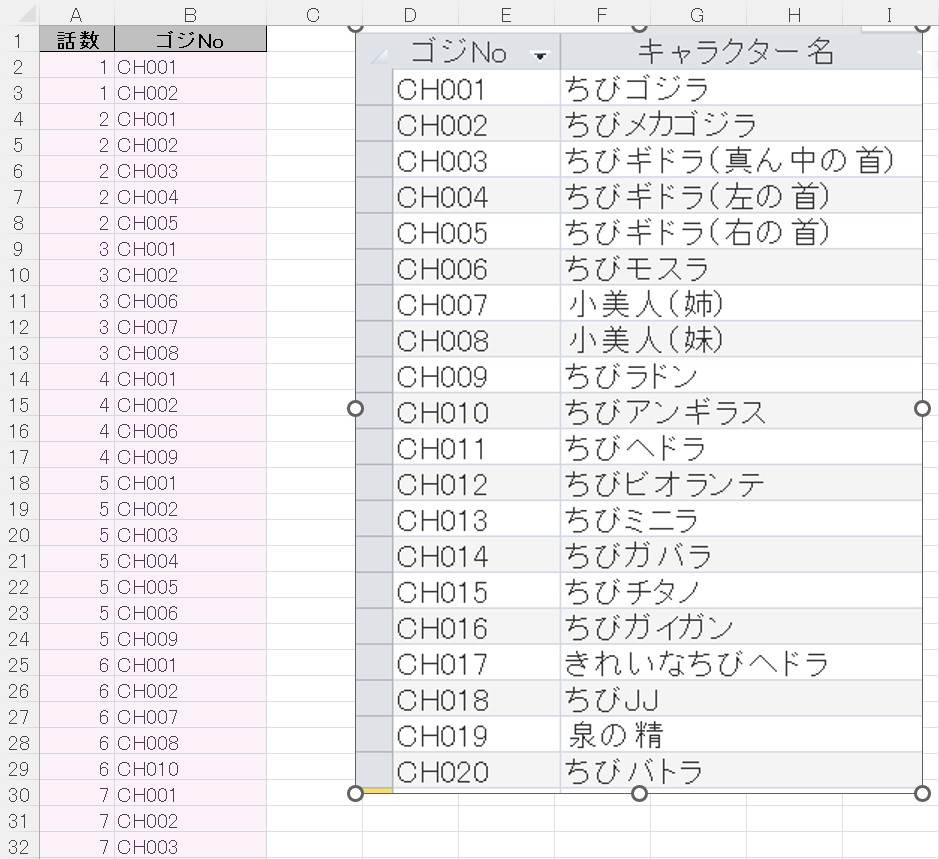This screenshot has width=939, height=859.
Task: Click ちびギドラ(左の首) in the picture
Action: point(697,196)
